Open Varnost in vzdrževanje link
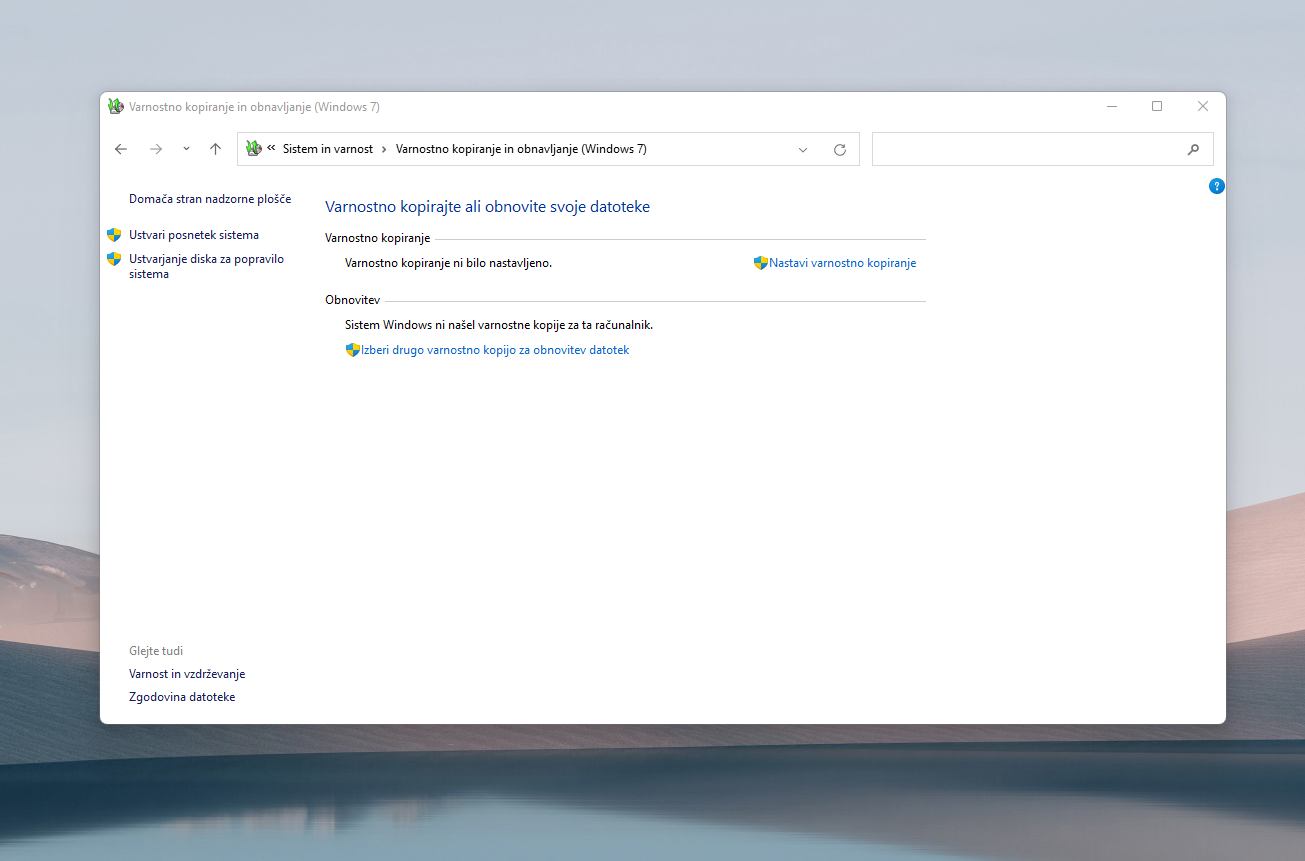 pyautogui.click(x=187, y=674)
